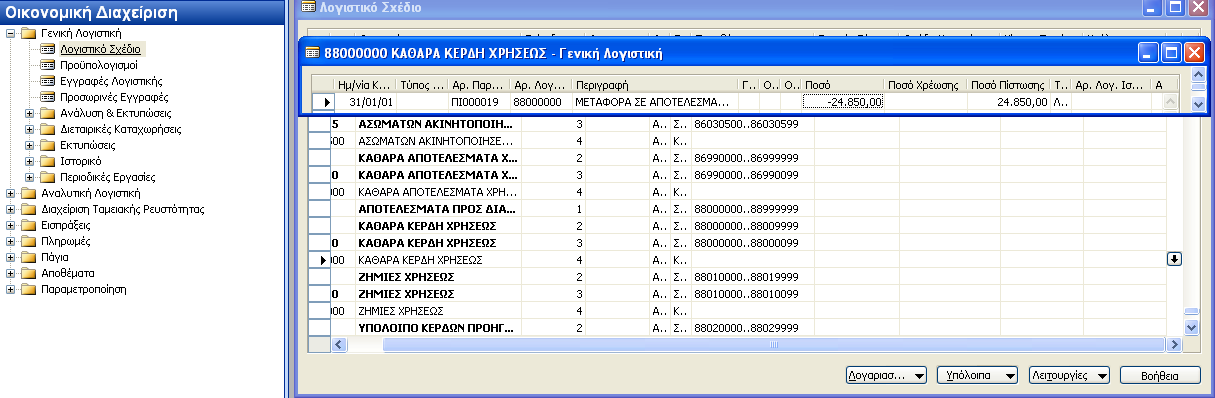Image resolution: width=1215 pixels, height=398 pixels.
Task: Click the Ημ/νία Κ... column header
Action: coord(366,85)
